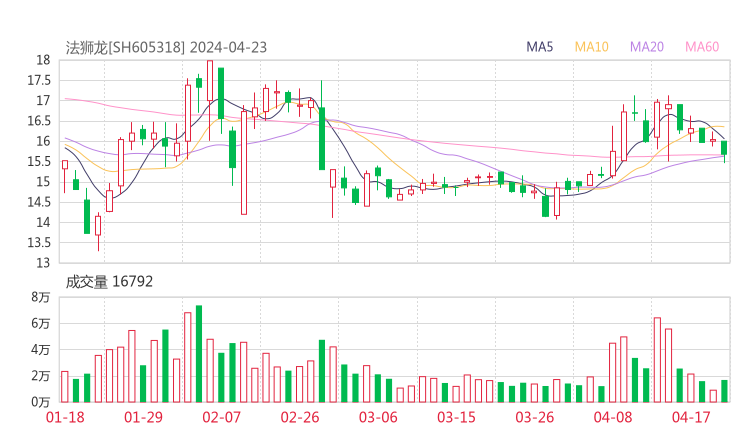Click the tallest green volume bar
The image size is (740, 440).
tap(199, 354)
